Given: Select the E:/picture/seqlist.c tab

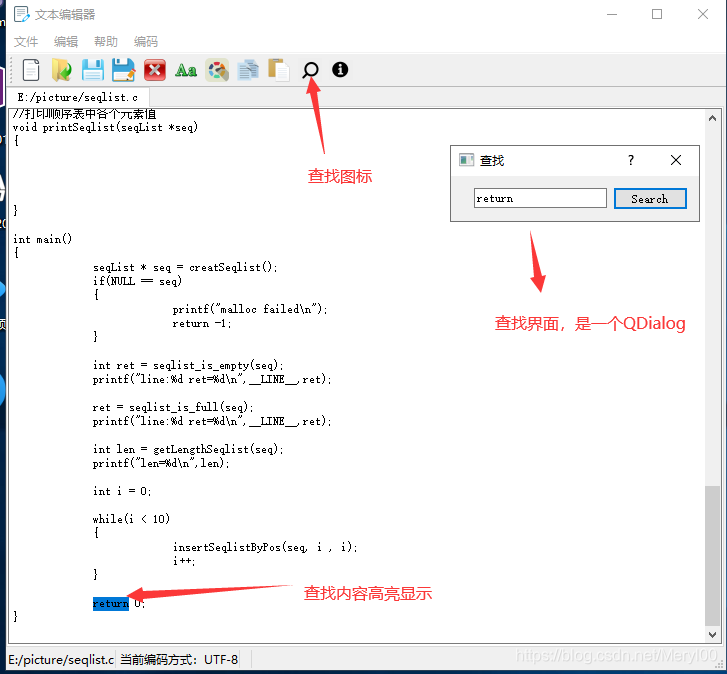Looking at the screenshot, I should tap(77, 97).
